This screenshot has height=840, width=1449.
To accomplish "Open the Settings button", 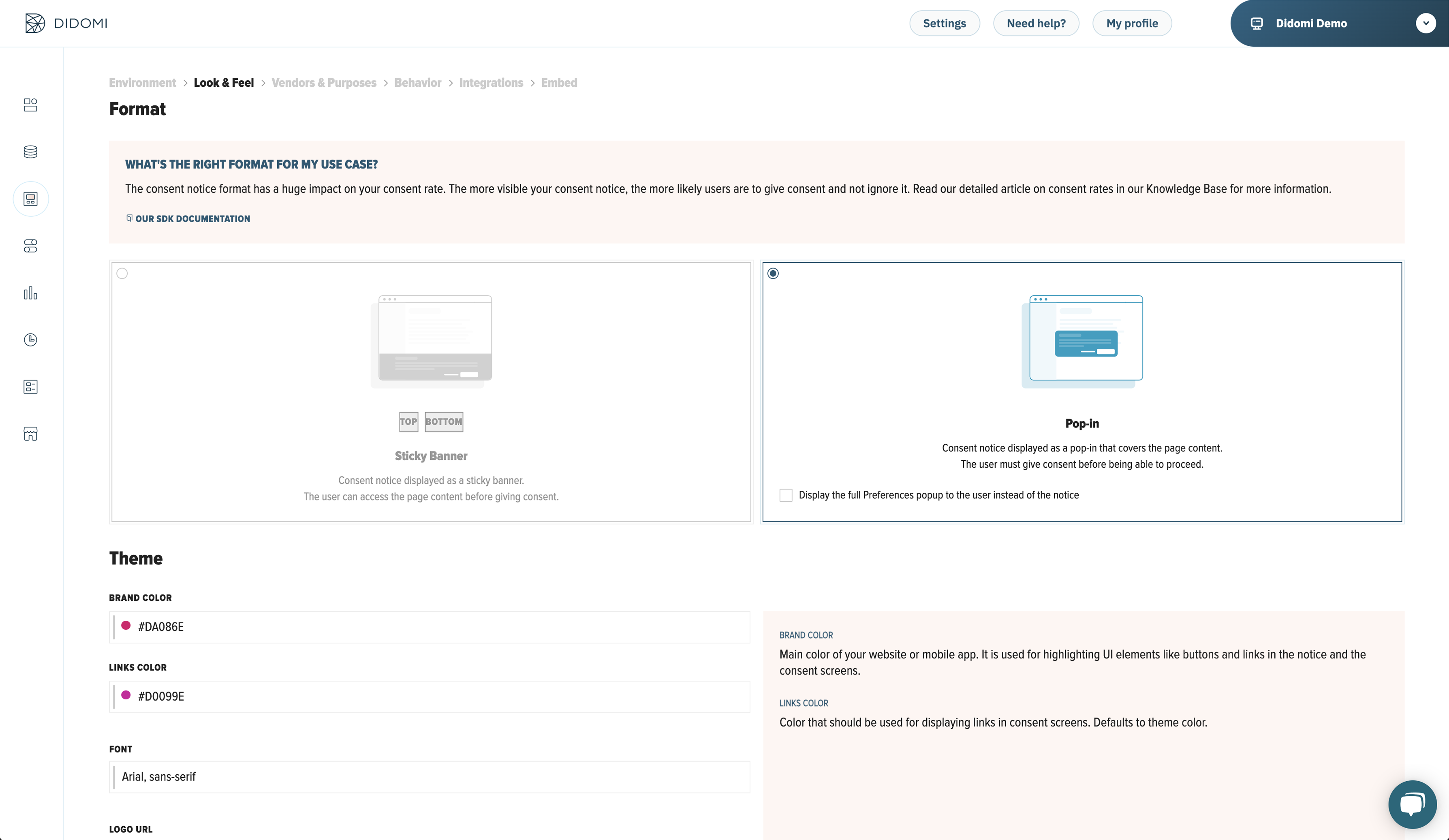I will (x=944, y=24).
